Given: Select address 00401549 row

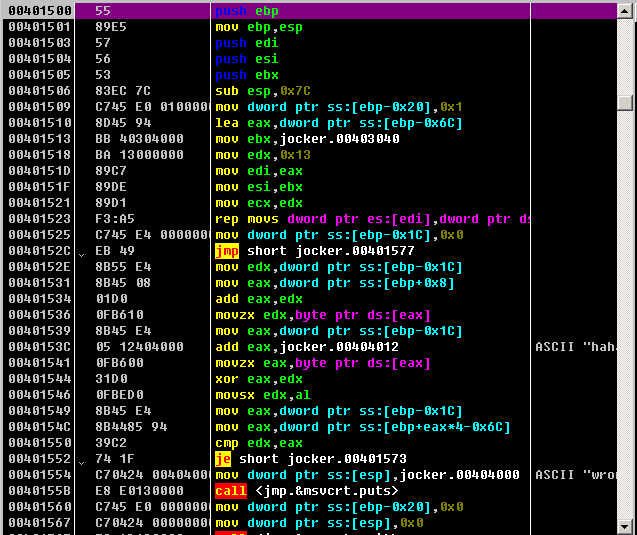Looking at the screenshot, I should (x=40, y=411).
